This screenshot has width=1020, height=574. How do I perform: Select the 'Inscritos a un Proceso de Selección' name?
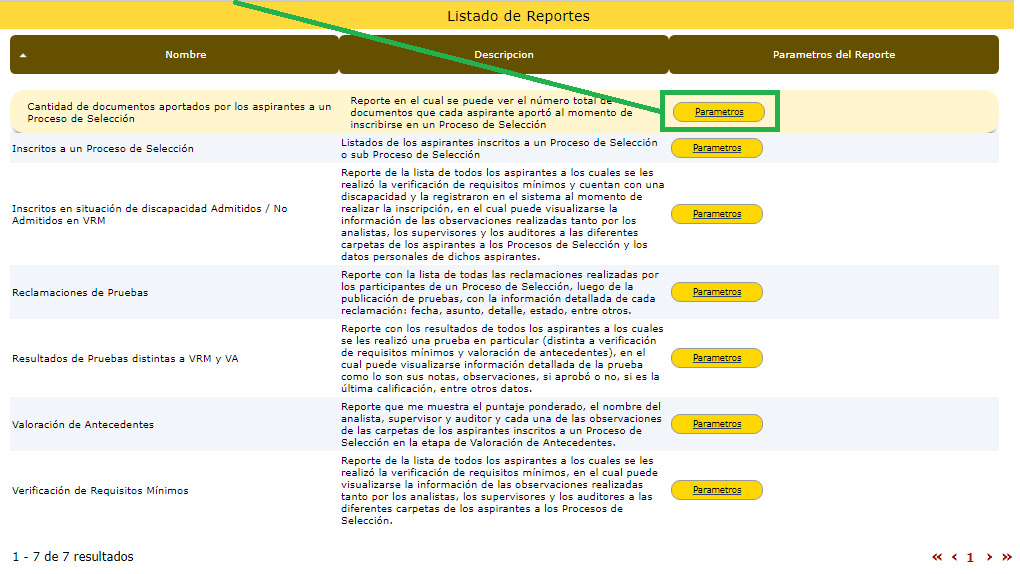click(x=103, y=148)
